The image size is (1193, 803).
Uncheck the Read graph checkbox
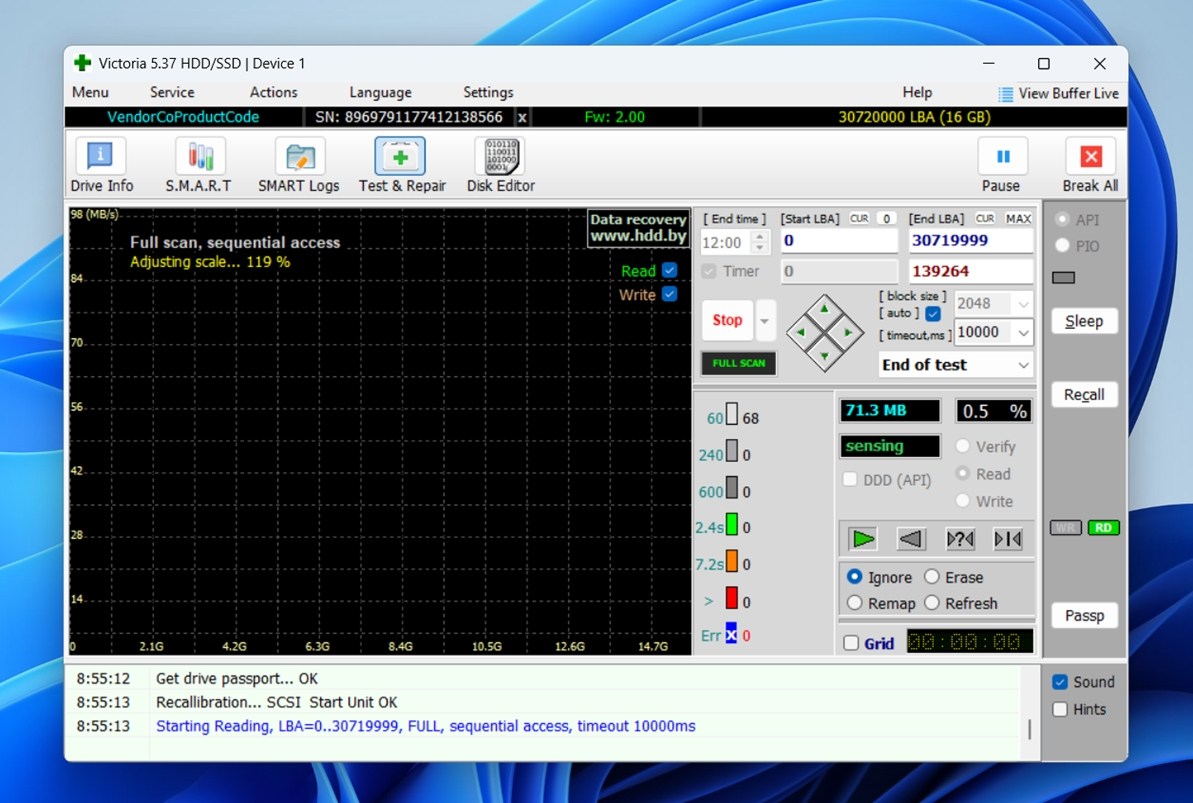[x=670, y=271]
